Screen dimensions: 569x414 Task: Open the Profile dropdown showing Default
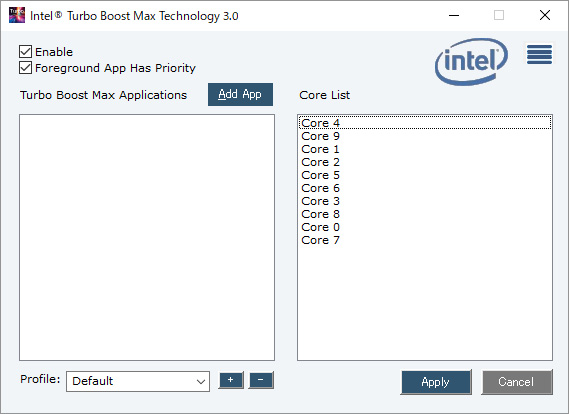[138, 381]
